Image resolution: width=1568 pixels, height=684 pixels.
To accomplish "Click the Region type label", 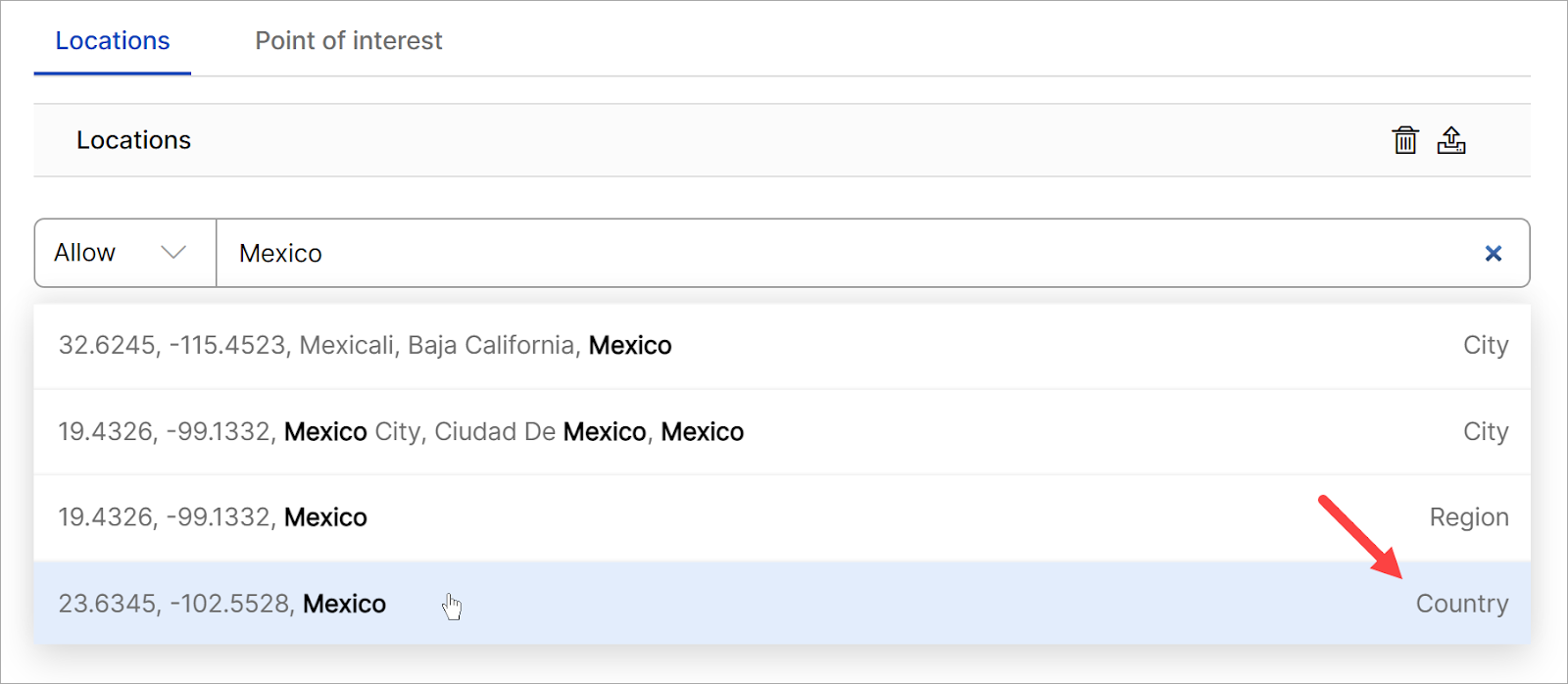I will coord(1469,517).
